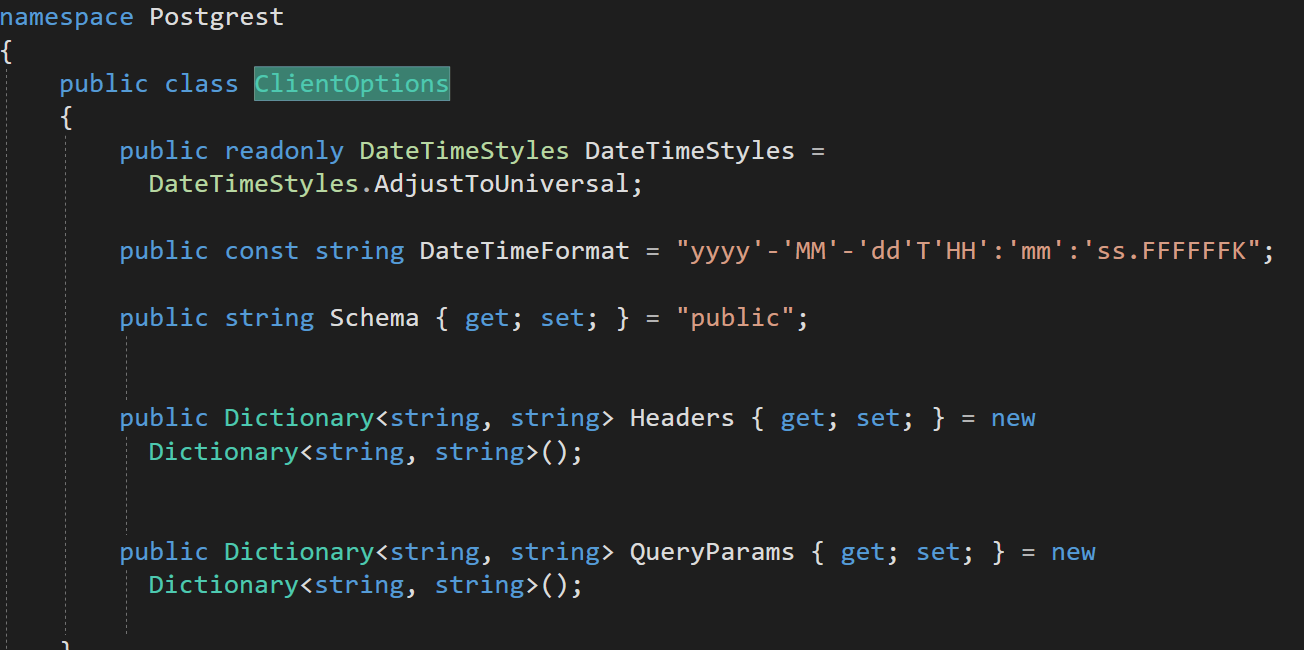Click the readonly keyword
Image resolution: width=1304 pixels, height=650 pixels.
[x=284, y=151]
